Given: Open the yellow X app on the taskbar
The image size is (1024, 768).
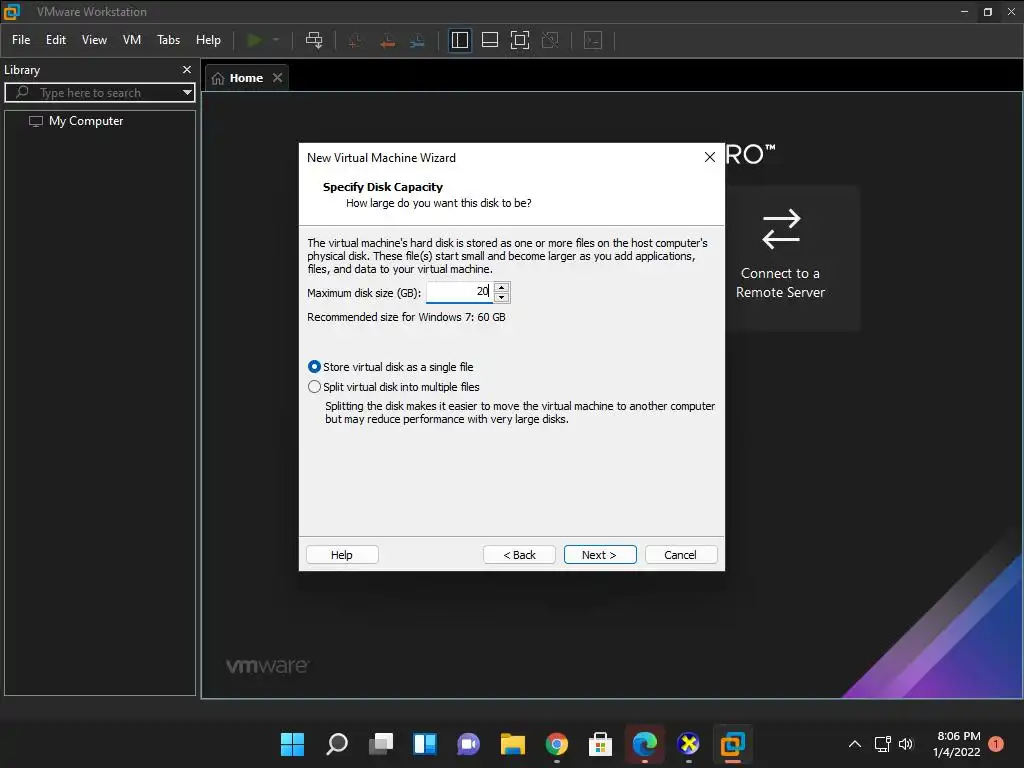Looking at the screenshot, I should point(688,744).
